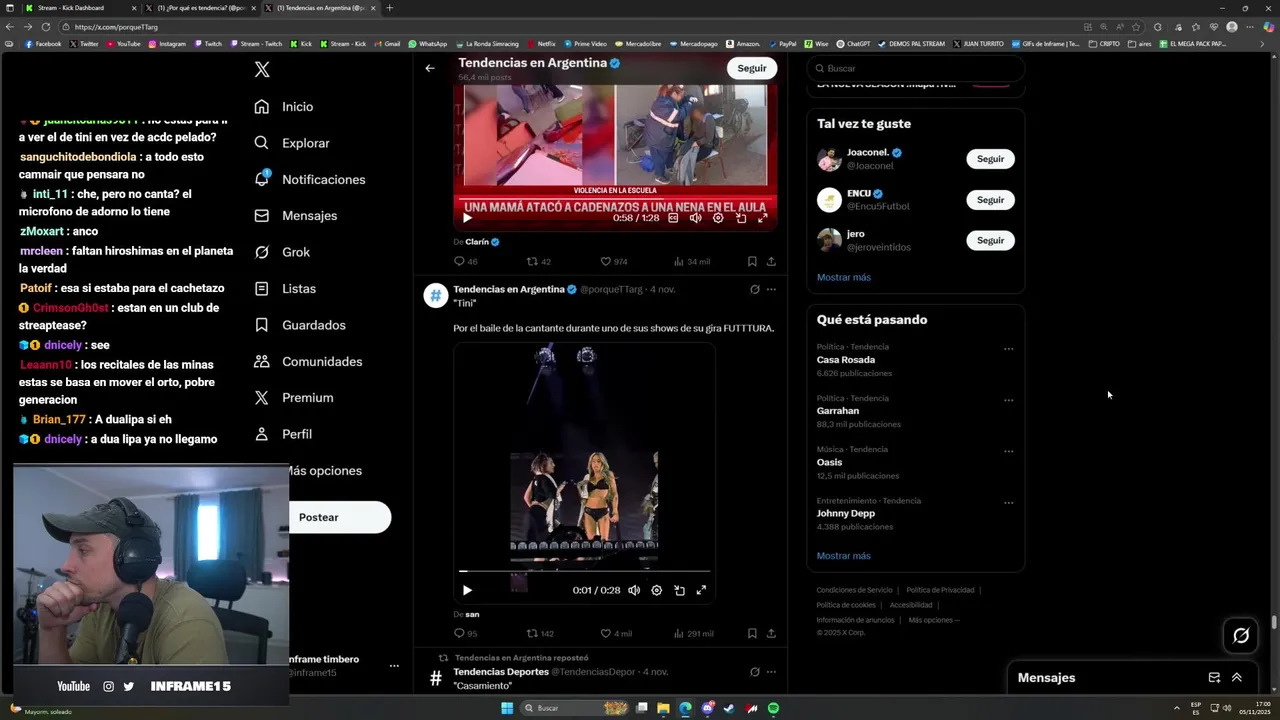Viewport: 1280px width, 720px height.
Task: Open settings gear on the Tini video
Action: pos(657,590)
